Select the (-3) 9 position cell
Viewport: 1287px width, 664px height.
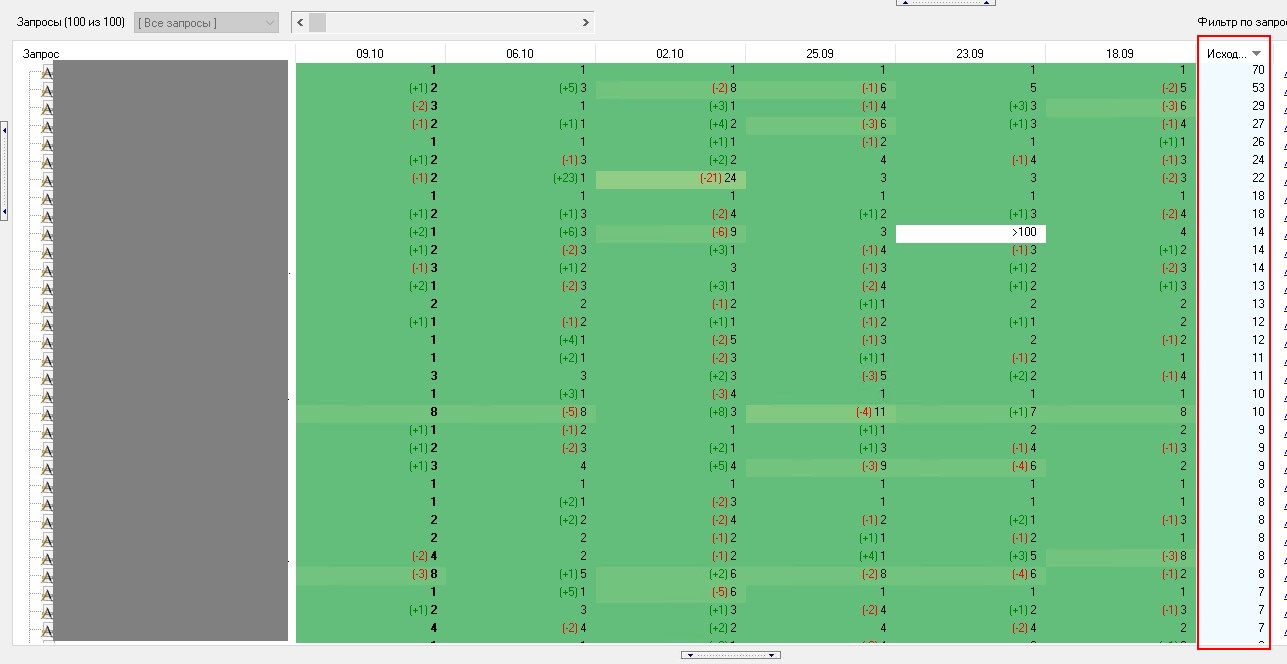click(x=821, y=466)
